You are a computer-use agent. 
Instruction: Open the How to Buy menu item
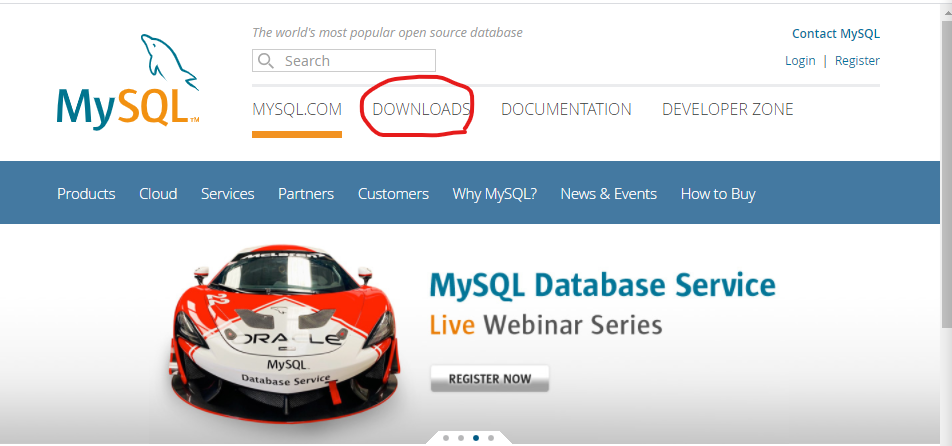tap(718, 194)
